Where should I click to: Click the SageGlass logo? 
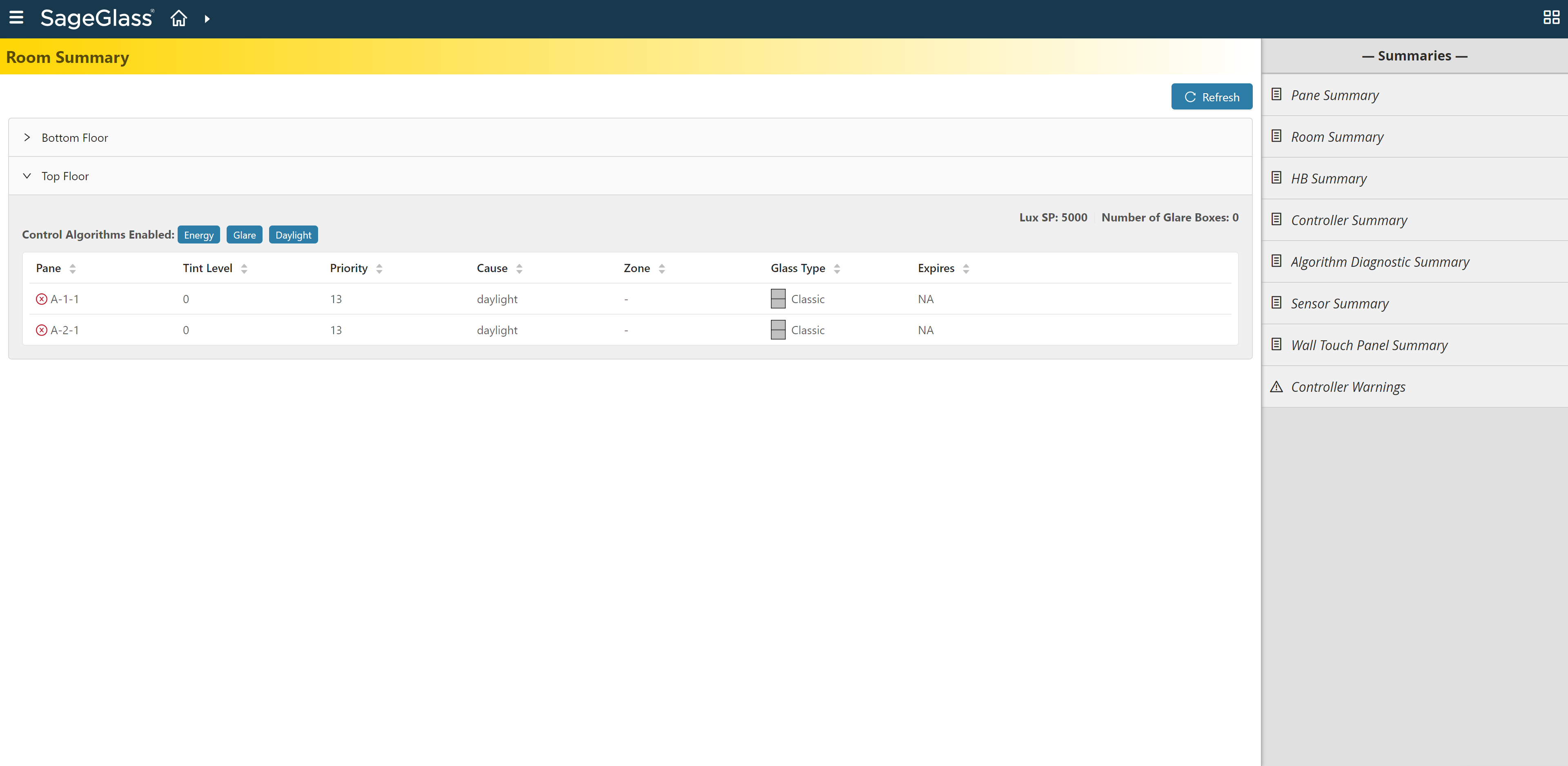(x=97, y=18)
